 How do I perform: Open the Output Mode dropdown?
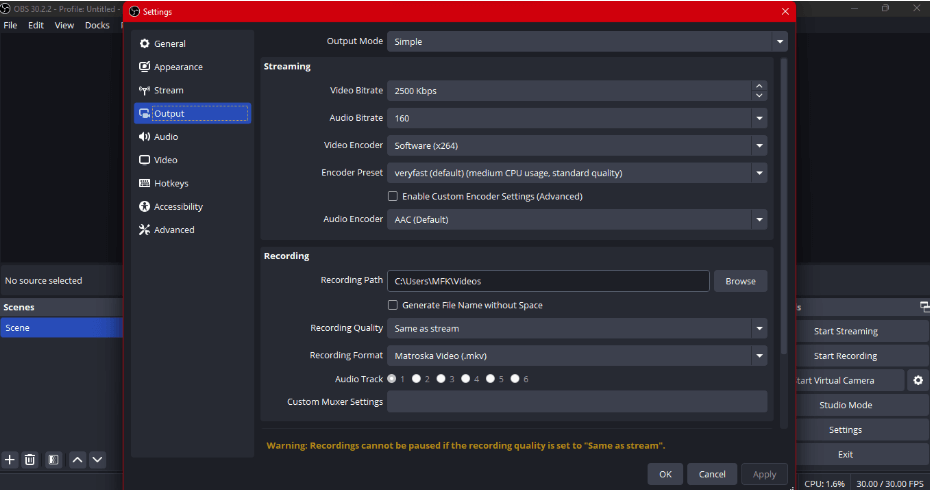[587, 42]
